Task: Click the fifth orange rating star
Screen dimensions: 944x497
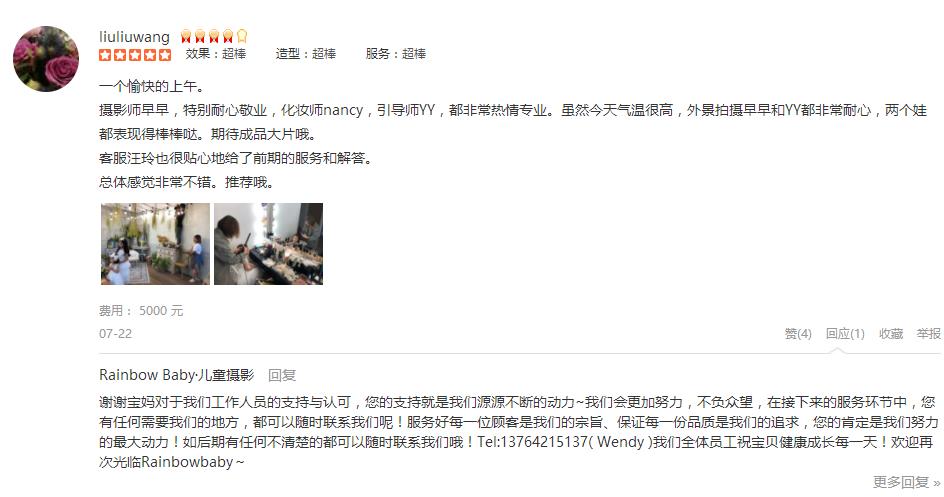Action: click(x=164, y=55)
